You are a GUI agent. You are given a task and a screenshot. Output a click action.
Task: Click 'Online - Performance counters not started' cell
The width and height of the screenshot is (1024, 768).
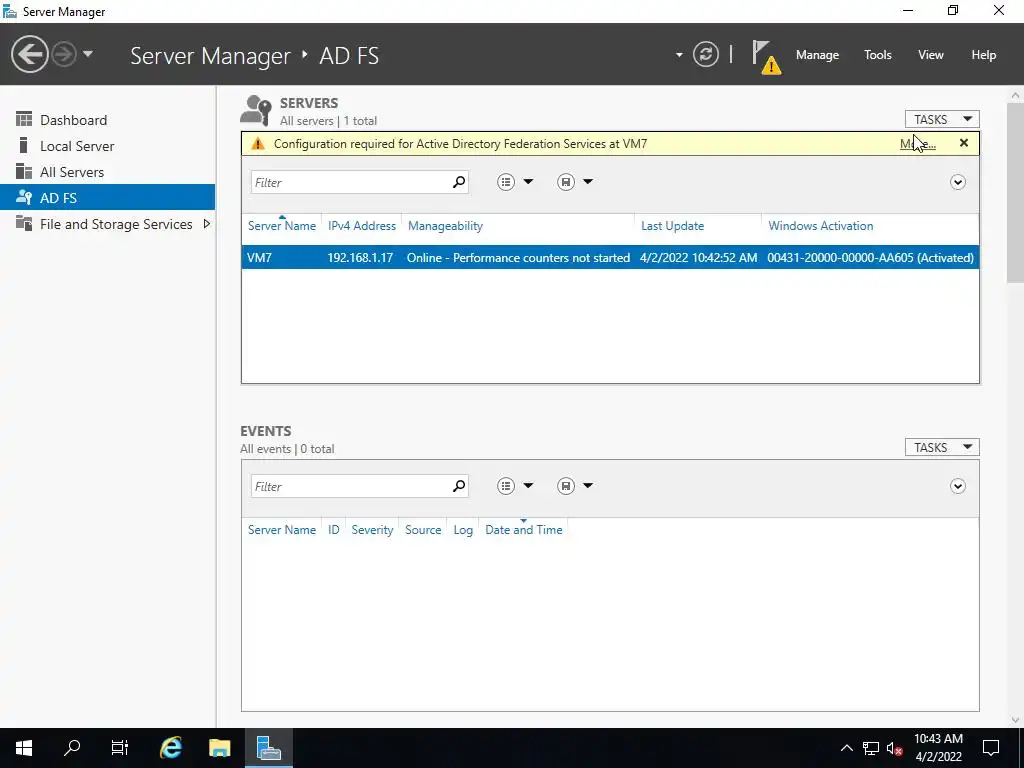518,258
